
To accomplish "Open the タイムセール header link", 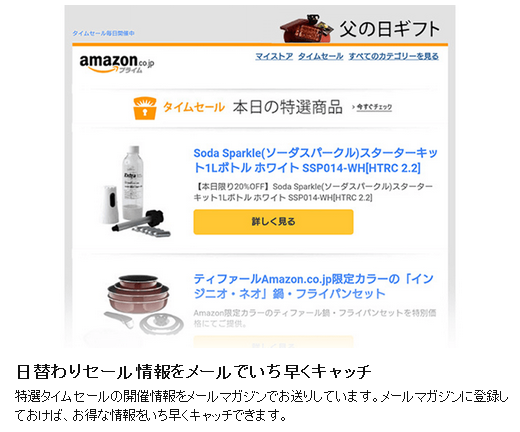I will point(321,56).
